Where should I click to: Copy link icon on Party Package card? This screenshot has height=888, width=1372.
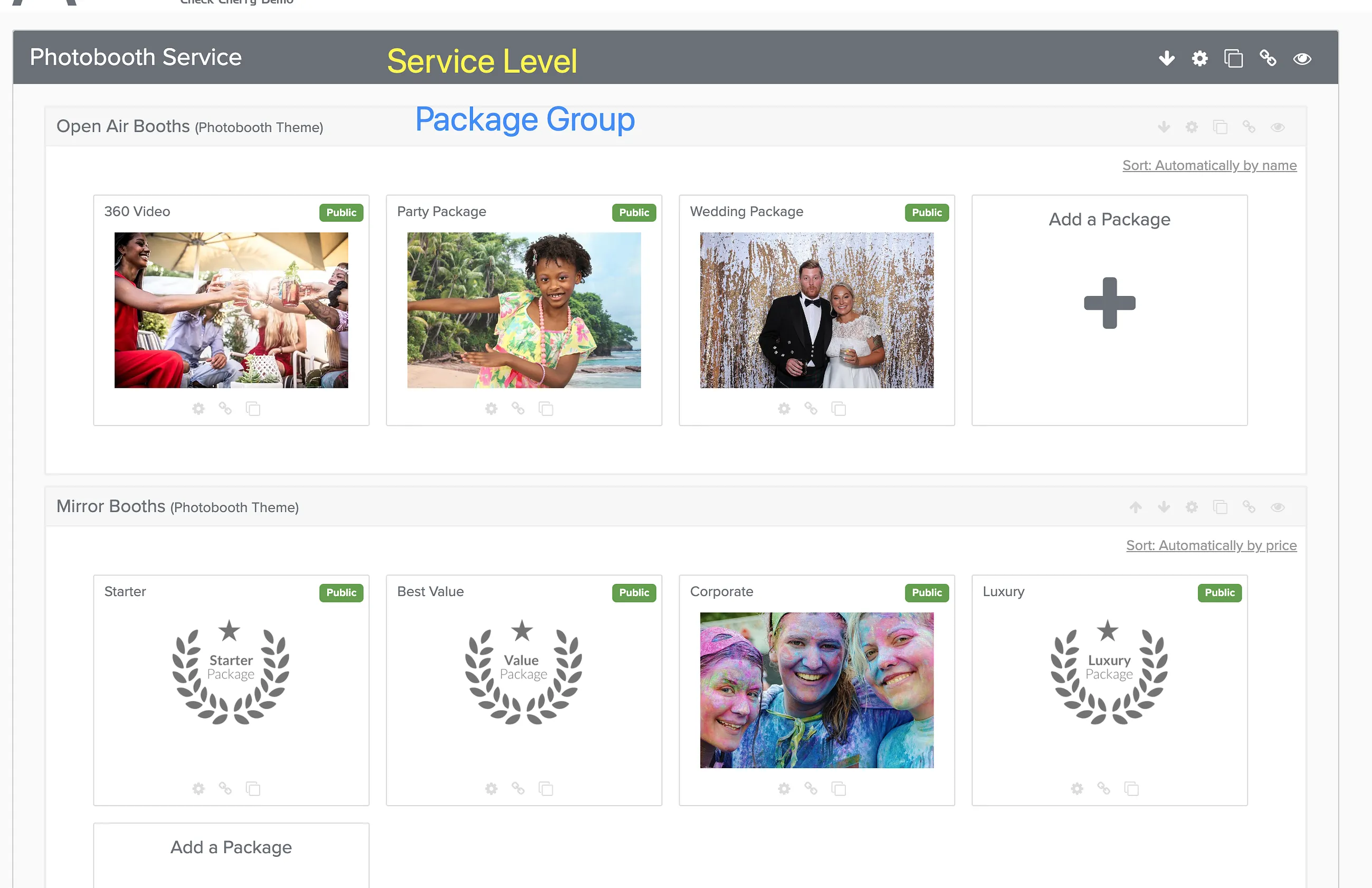pyautogui.click(x=518, y=409)
